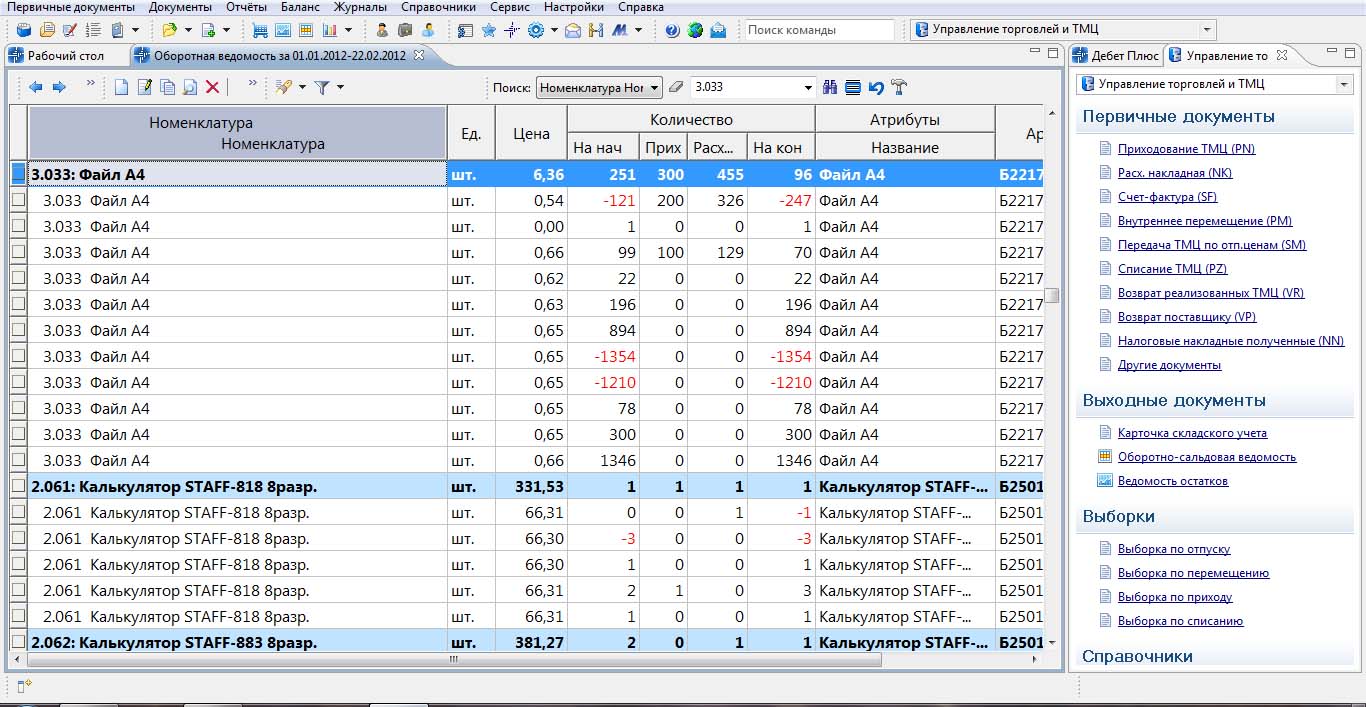Screen dimensions: 1366x707
Task: Click the funnel filter icon
Action: coord(322,87)
